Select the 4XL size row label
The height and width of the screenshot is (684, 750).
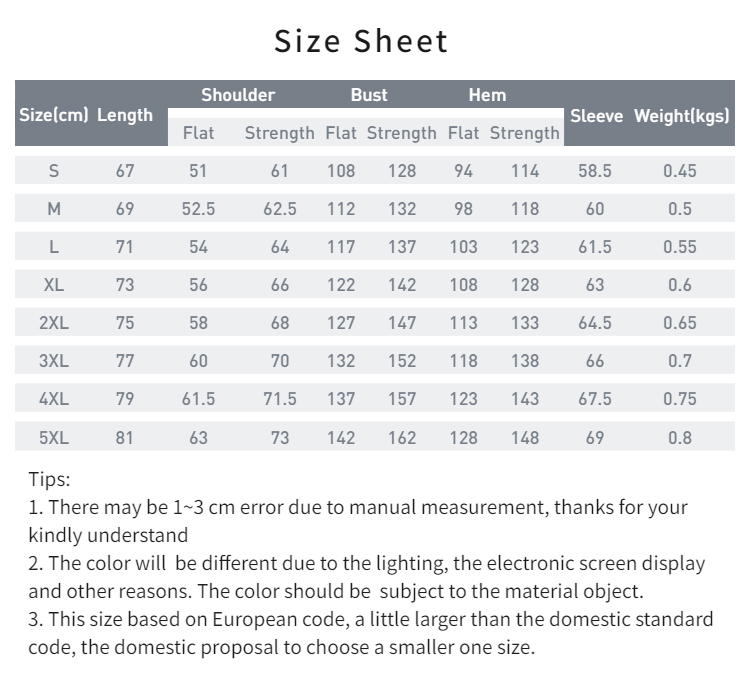click(54, 399)
